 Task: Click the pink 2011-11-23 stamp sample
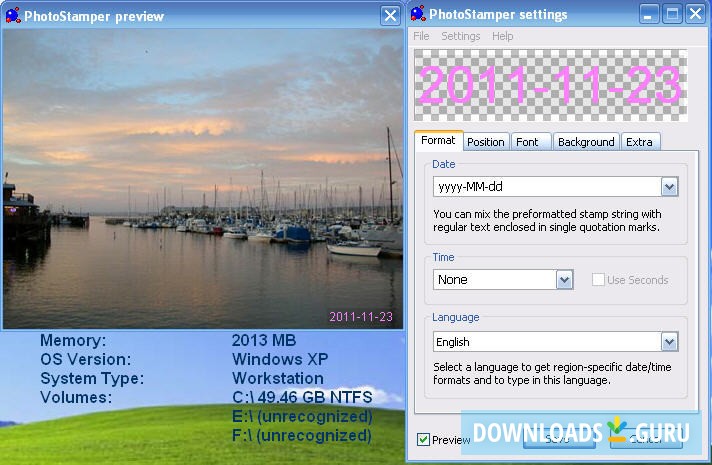click(551, 86)
